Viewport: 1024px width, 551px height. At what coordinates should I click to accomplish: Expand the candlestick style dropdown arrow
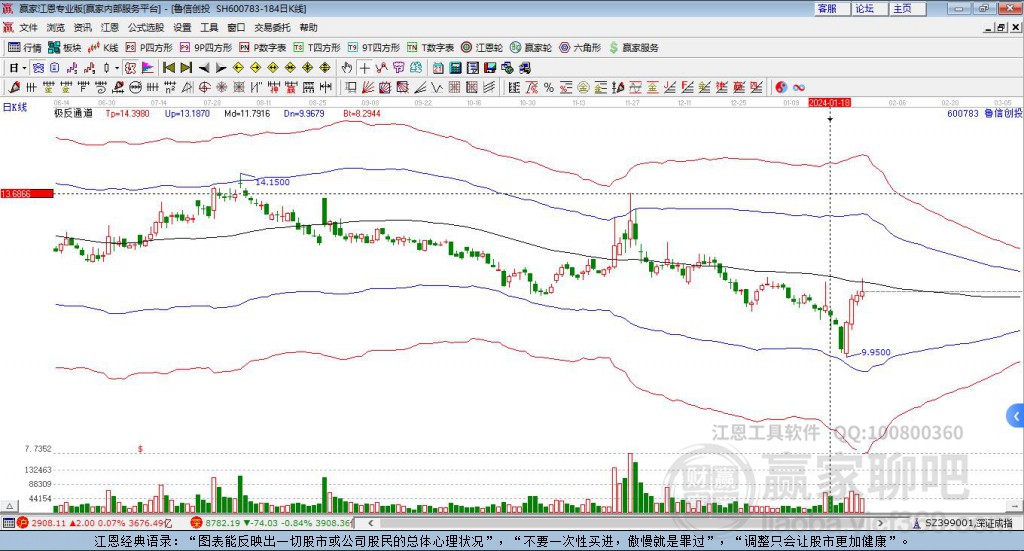117,68
